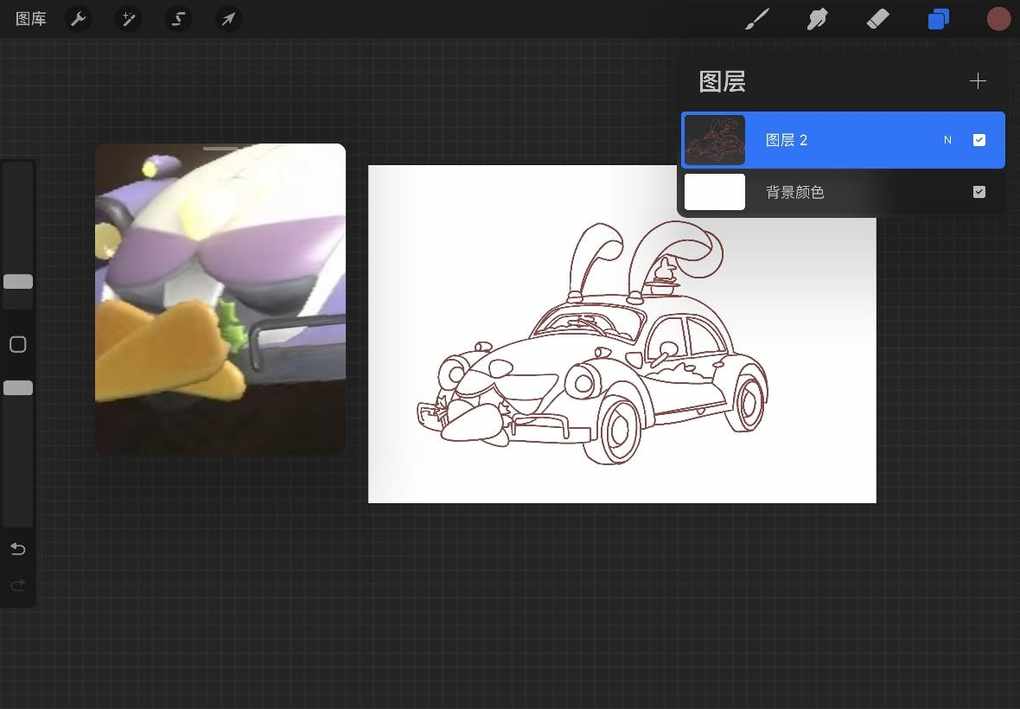Tap the reference image window
Image resolution: width=1020 pixels, height=709 pixels.
coord(221,299)
